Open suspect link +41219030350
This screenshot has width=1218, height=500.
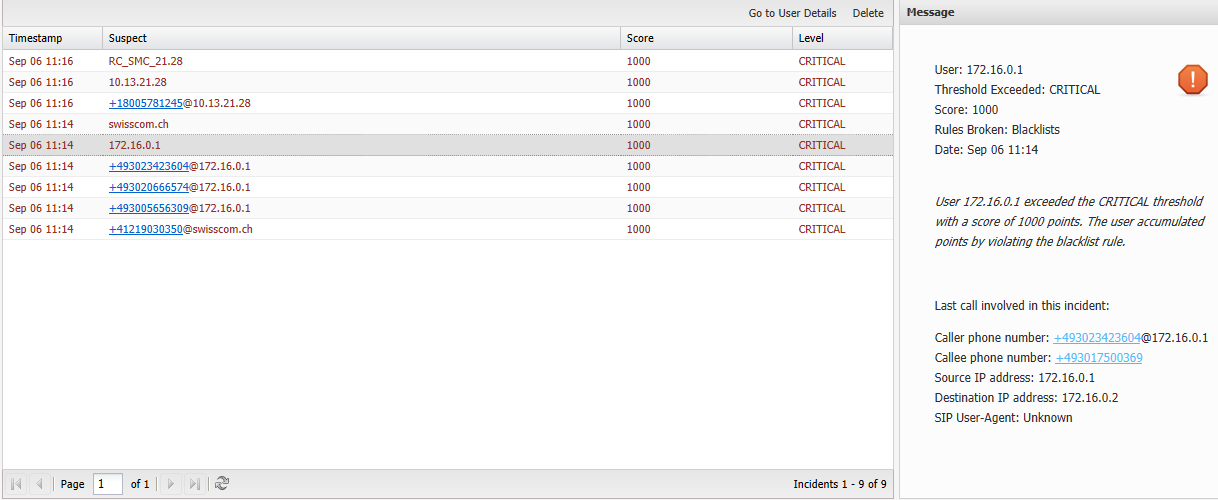[x=146, y=229]
